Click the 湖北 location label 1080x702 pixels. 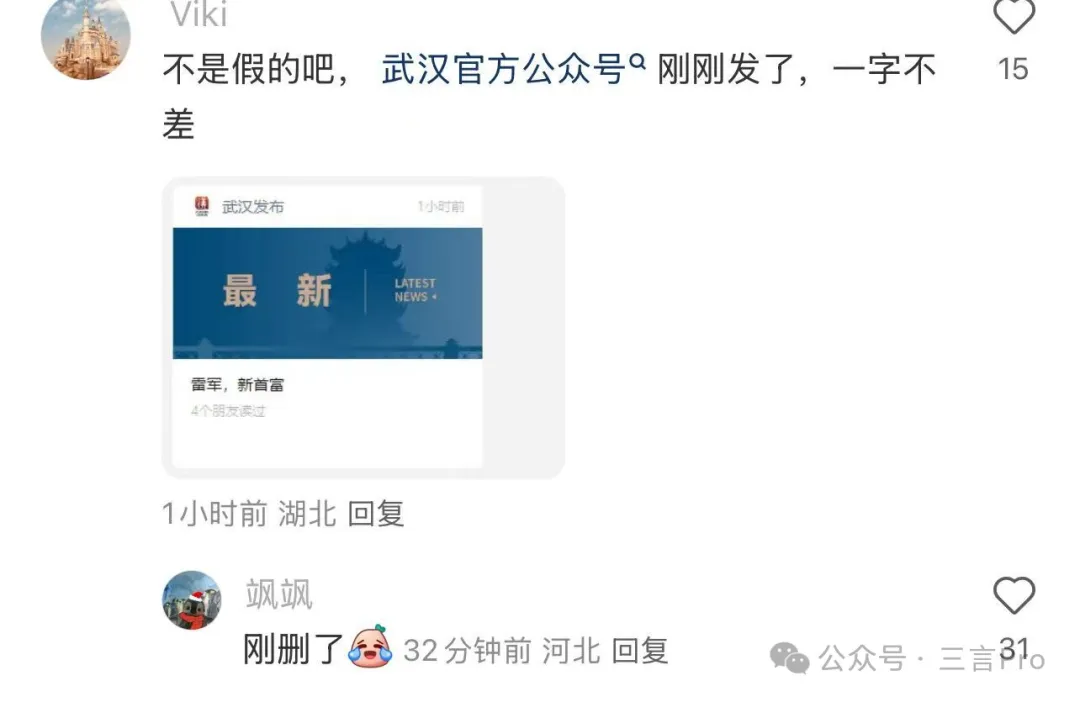click(307, 514)
